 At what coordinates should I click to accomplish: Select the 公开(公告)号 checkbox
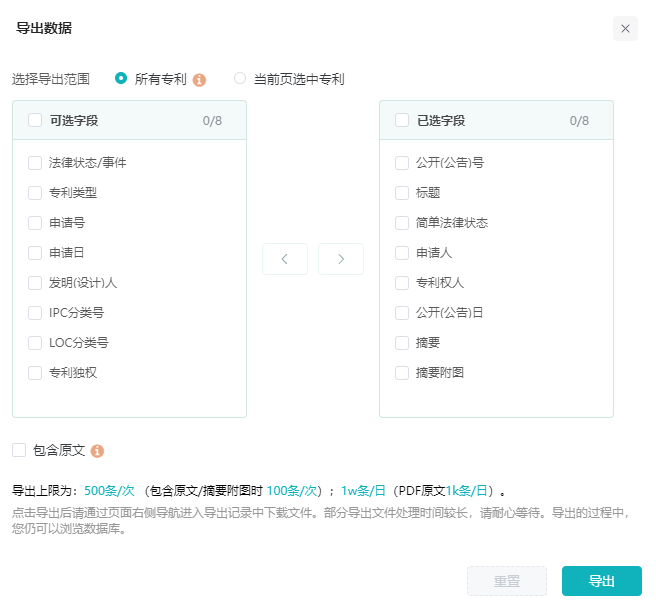click(x=402, y=162)
